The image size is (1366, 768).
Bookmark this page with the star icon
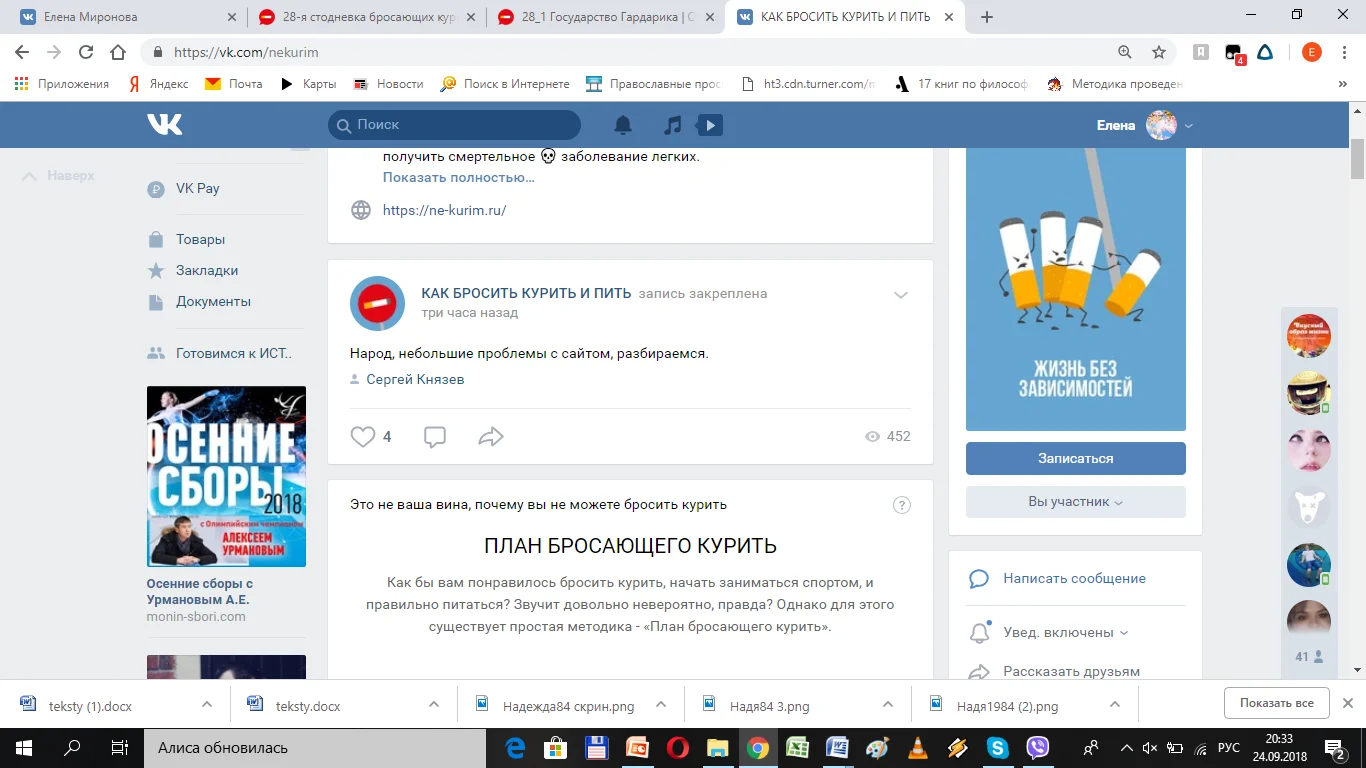1159,52
